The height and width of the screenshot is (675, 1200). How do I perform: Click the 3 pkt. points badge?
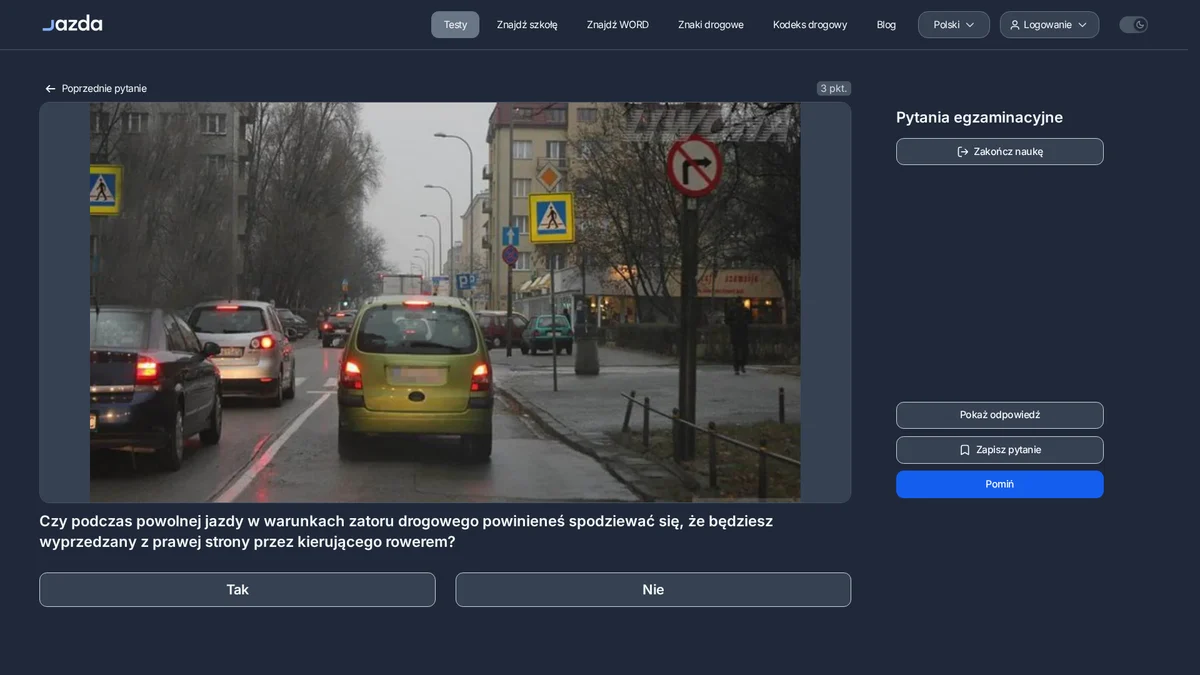click(x=834, y=89)
